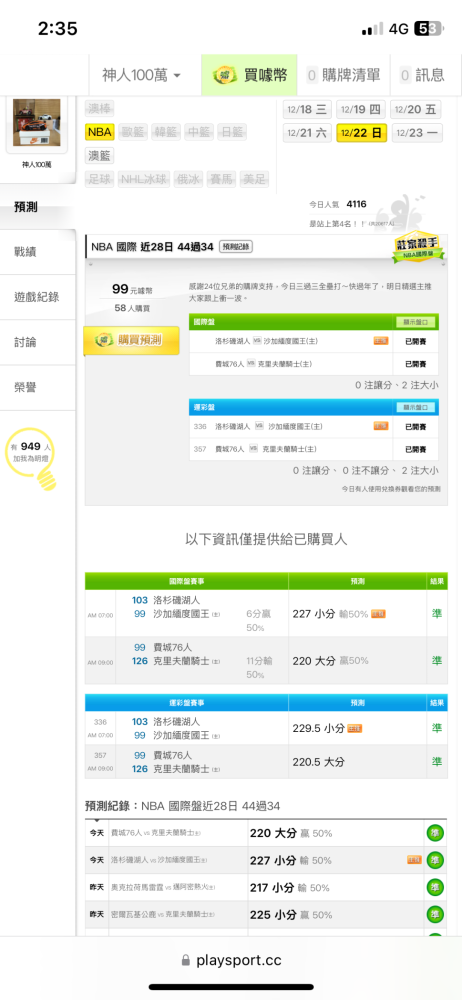Click 準 result for 229.5 小分
Screen dimensions: 462x1000
pos(436,728)
